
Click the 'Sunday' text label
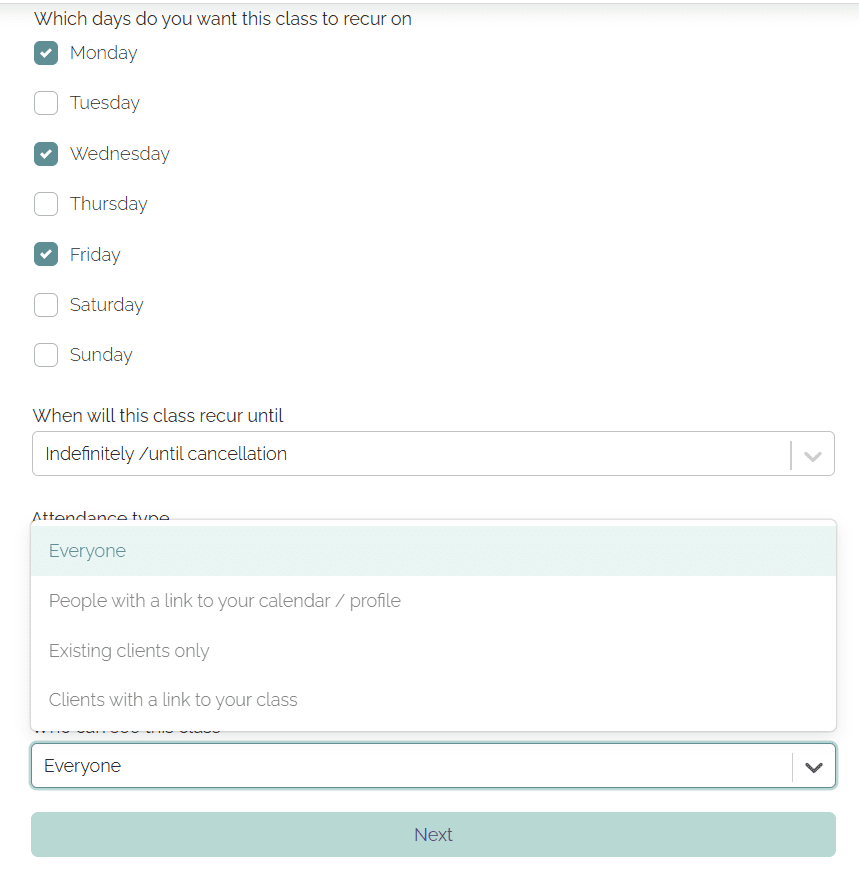101,355
